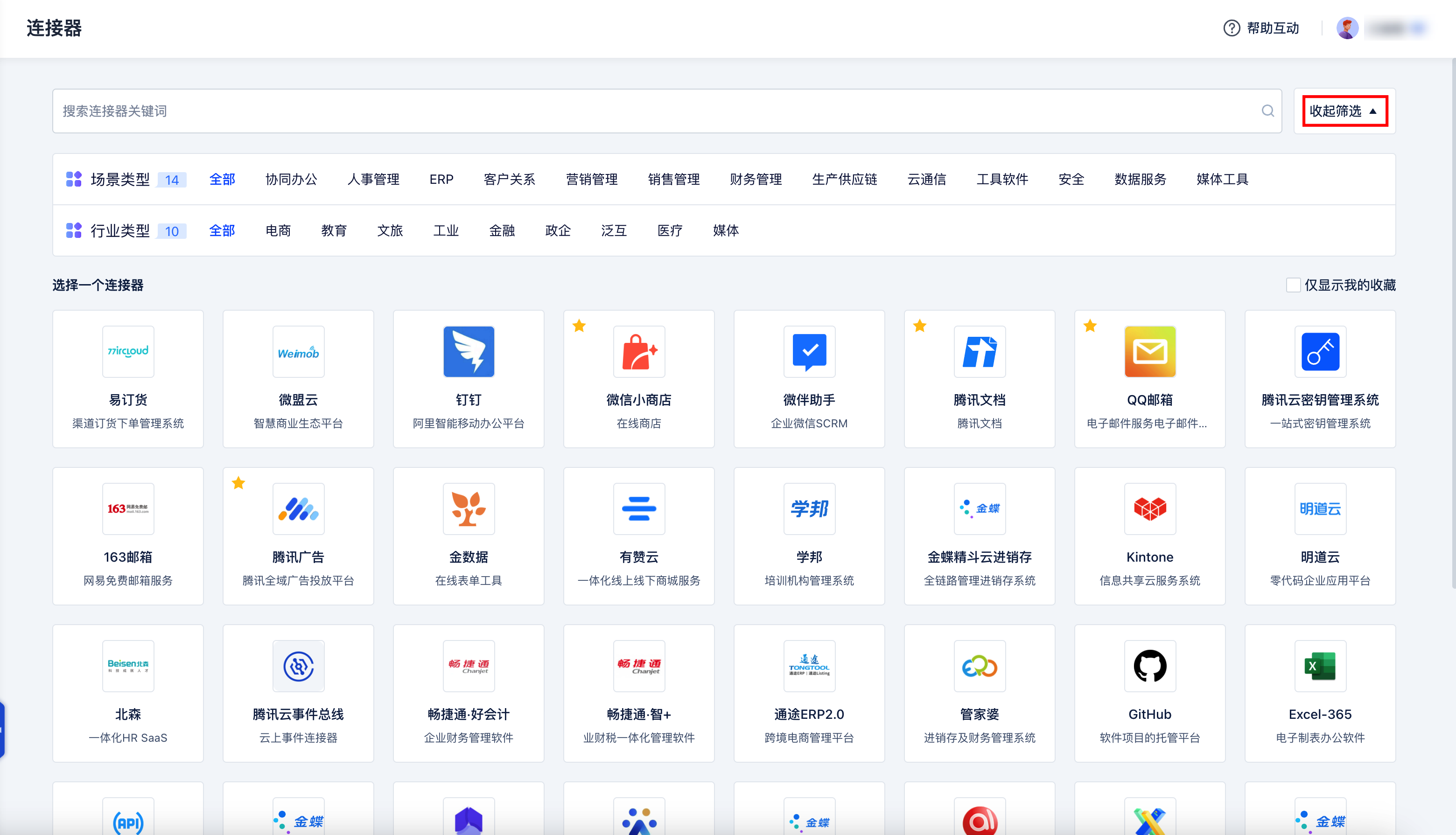
Task: Filter by ERP scene type
Action: coord(442,180)
